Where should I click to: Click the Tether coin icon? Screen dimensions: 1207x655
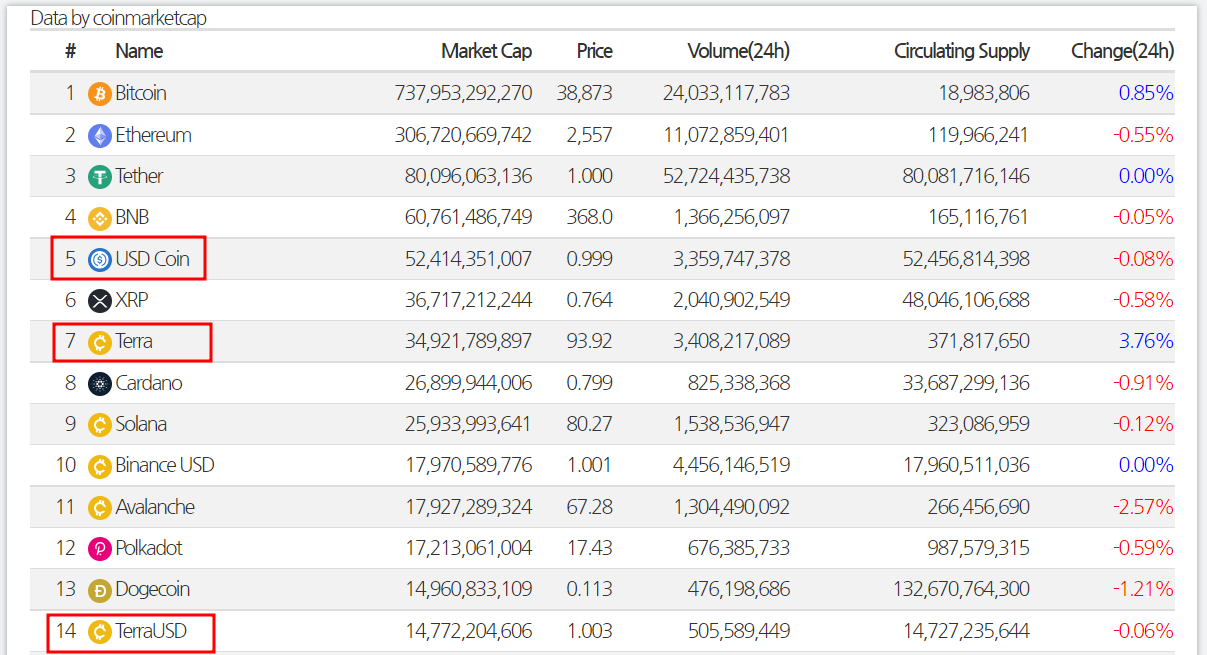[x=100, y=177]
